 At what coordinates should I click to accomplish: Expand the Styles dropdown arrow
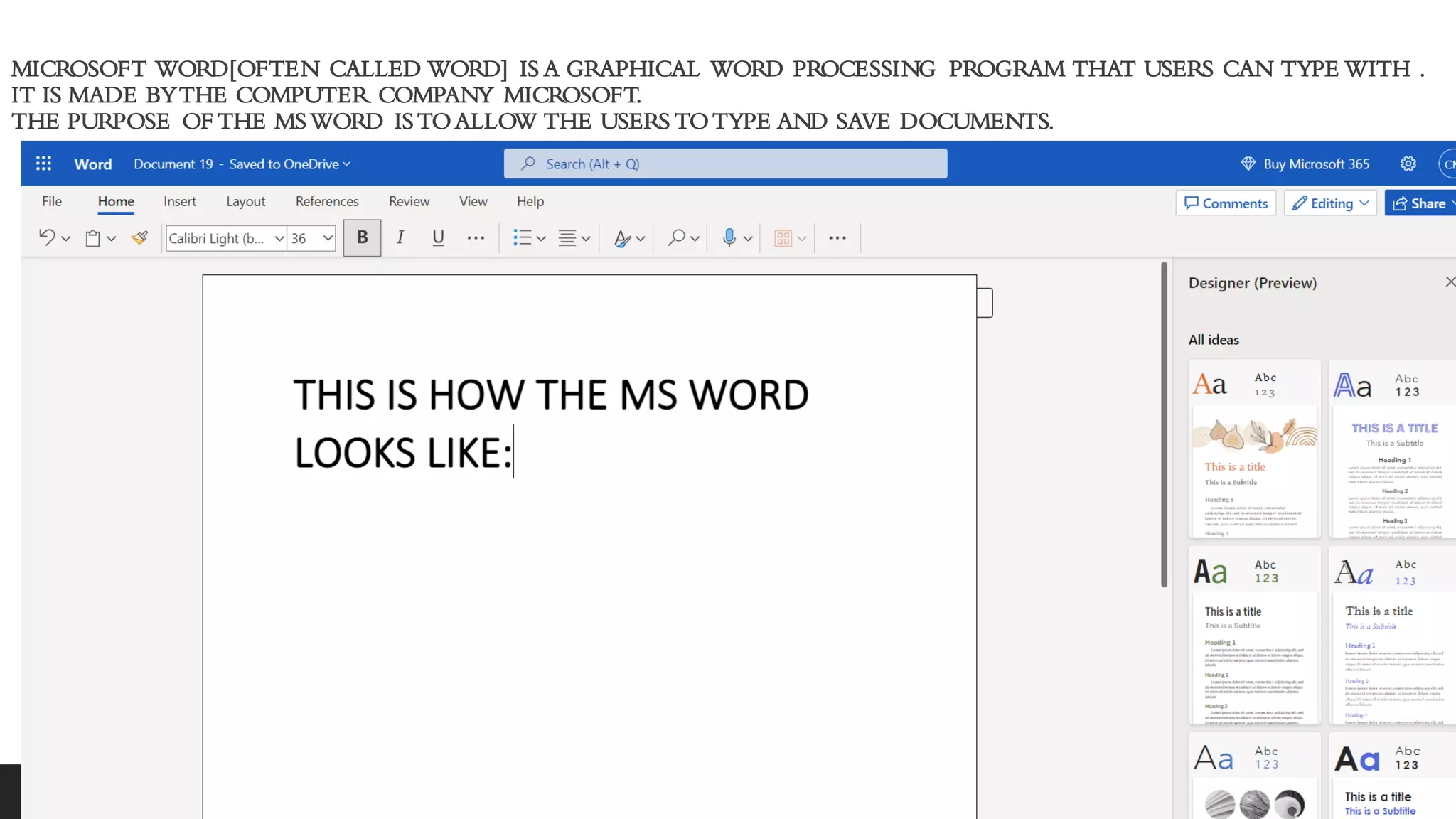[x=641, y=239]
